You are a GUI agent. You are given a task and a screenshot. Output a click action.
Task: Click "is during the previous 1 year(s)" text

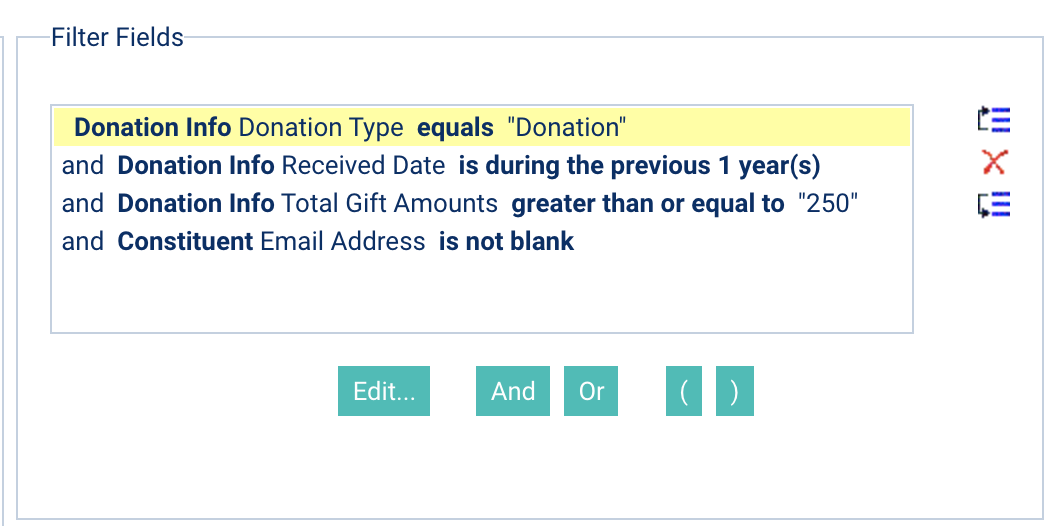click(x=640, y=165)
